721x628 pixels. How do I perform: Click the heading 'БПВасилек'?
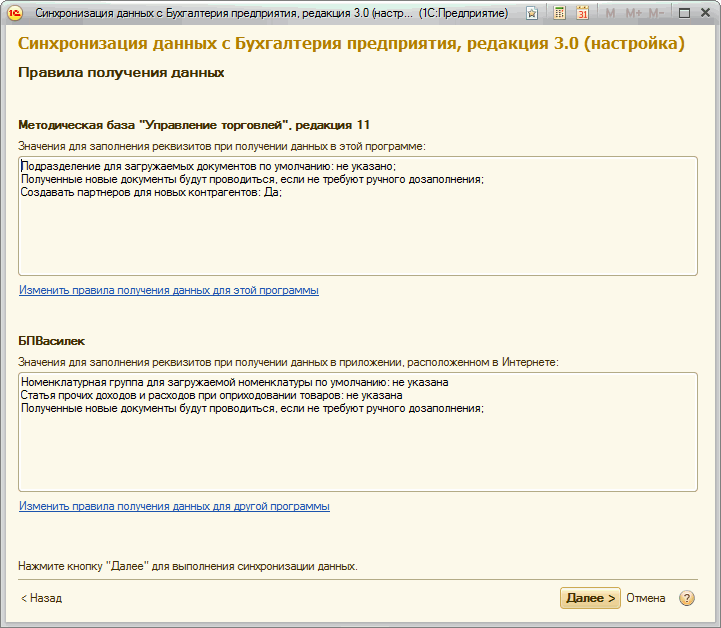[52, 341]
